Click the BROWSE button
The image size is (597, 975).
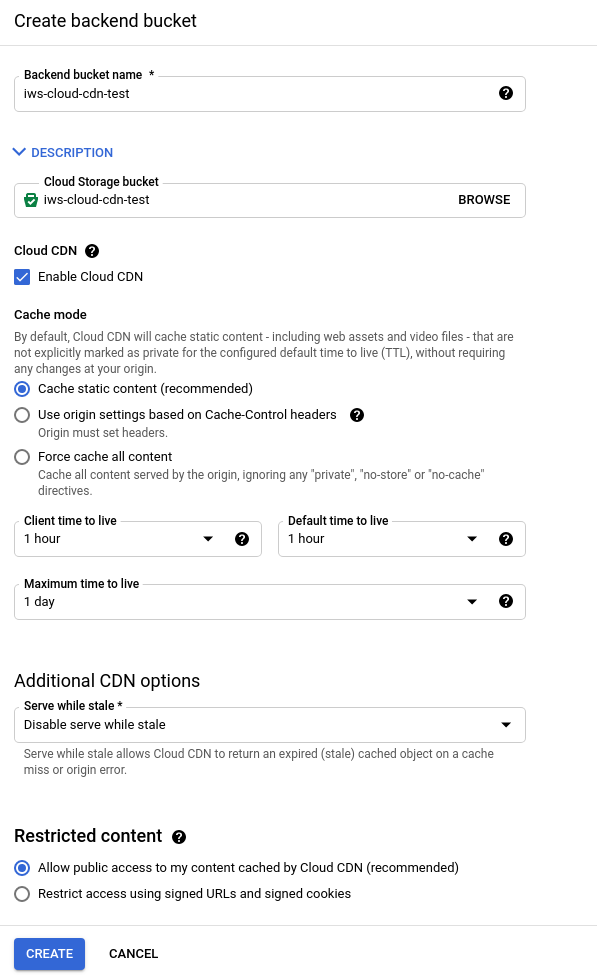coord(484,200)
